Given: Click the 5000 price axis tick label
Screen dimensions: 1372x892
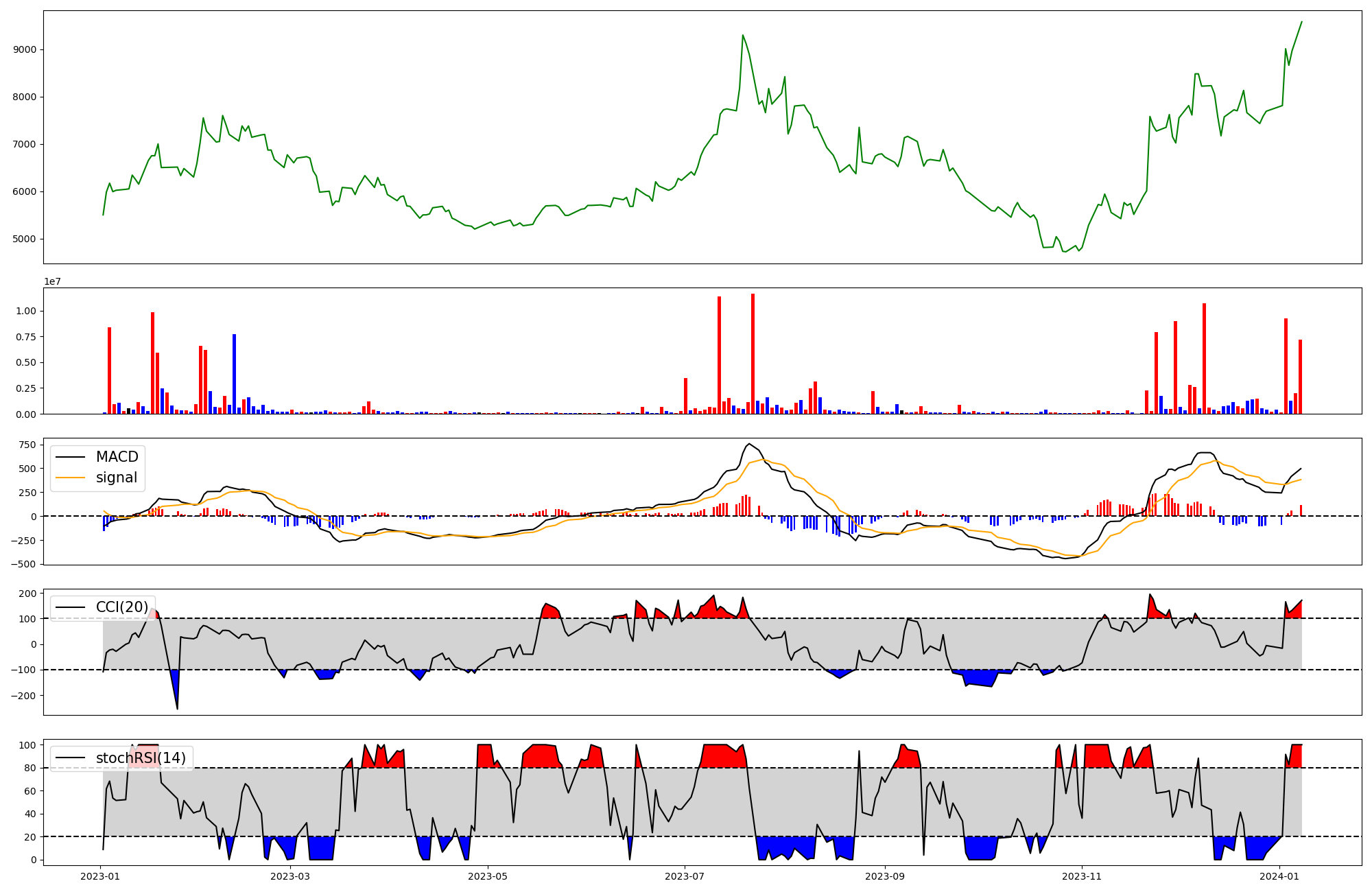Looking at the screenshot, I should pyautogui.click(x=25, y=239).
